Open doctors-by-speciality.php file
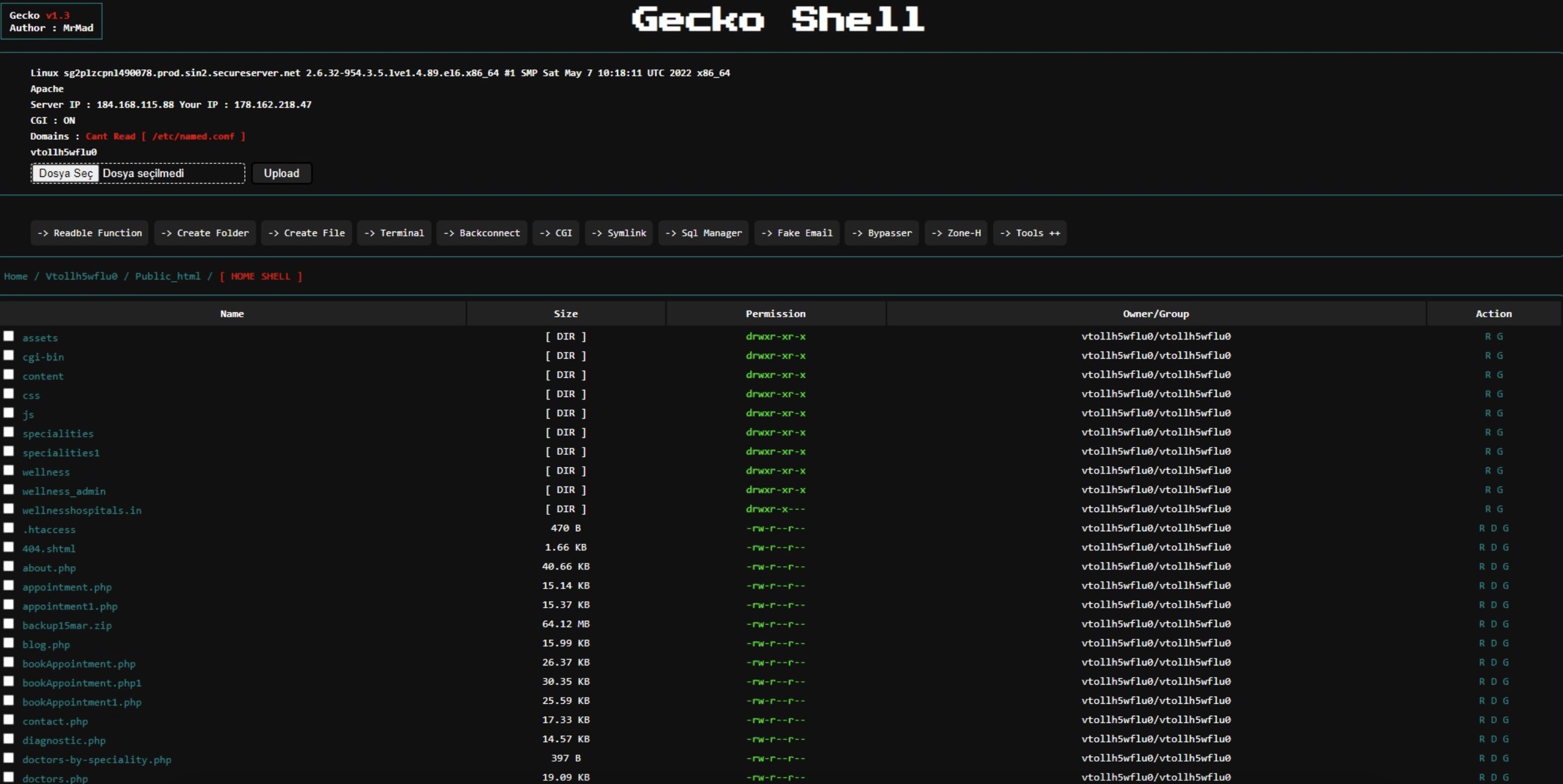This screenshot has height=784, width=1563. point(97,760)
